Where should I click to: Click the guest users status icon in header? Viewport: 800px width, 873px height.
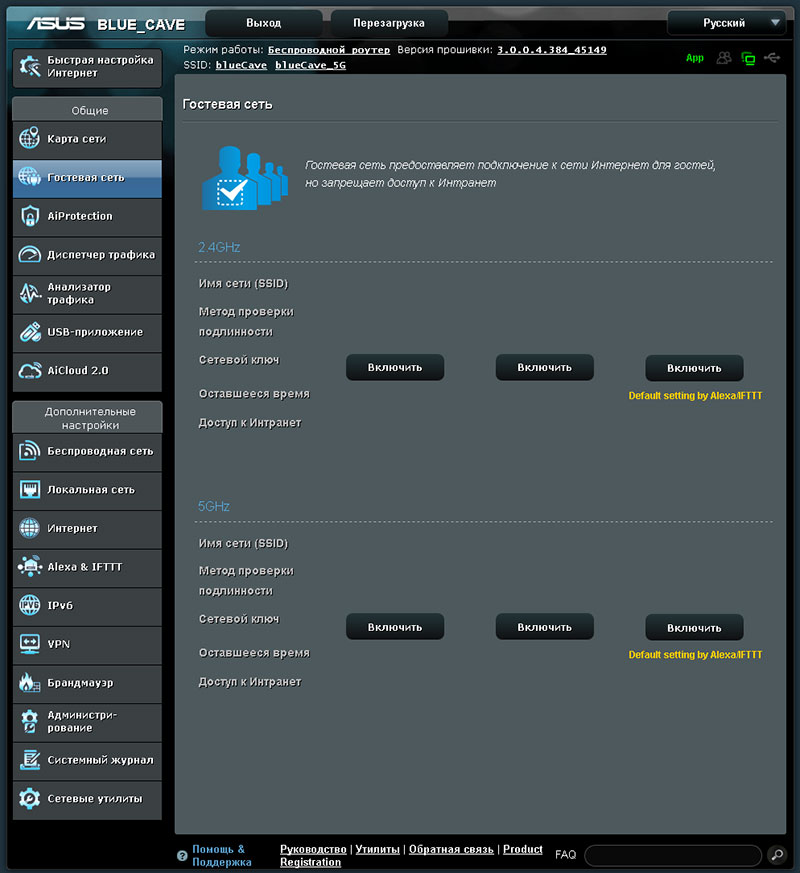[x=724, y=58]
